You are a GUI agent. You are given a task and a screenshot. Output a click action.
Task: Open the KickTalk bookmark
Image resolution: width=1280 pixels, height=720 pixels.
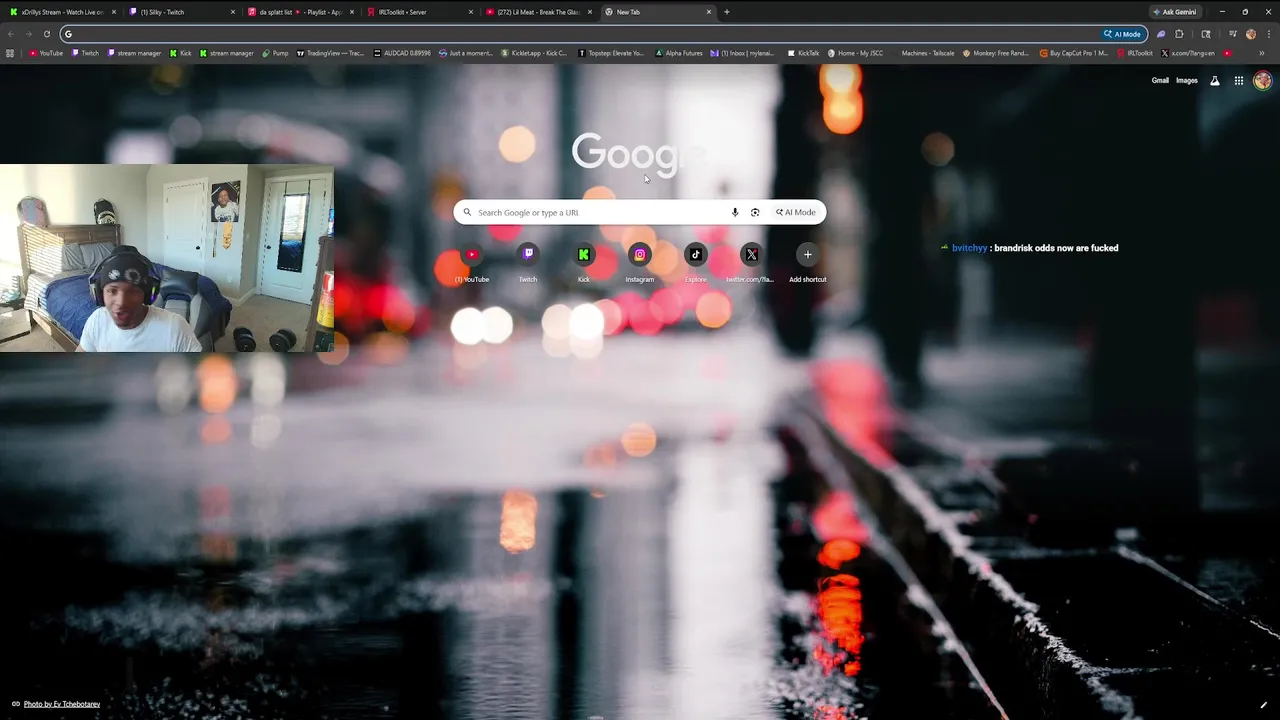(x=803, y=53)
